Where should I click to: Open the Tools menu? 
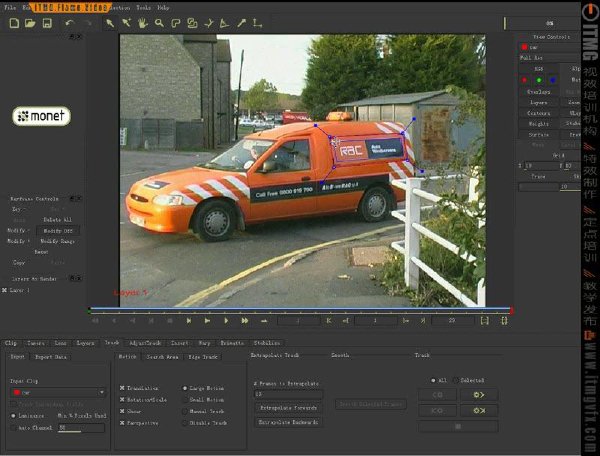(x=143, y=7)
